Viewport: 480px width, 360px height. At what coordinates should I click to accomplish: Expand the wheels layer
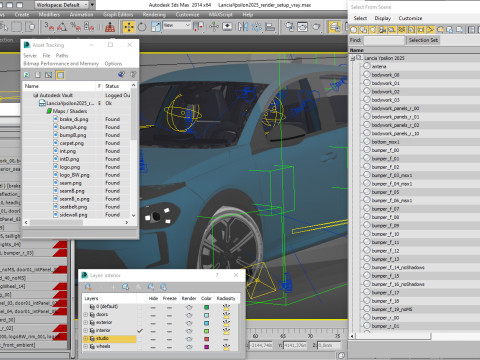[x=86, y=346]
